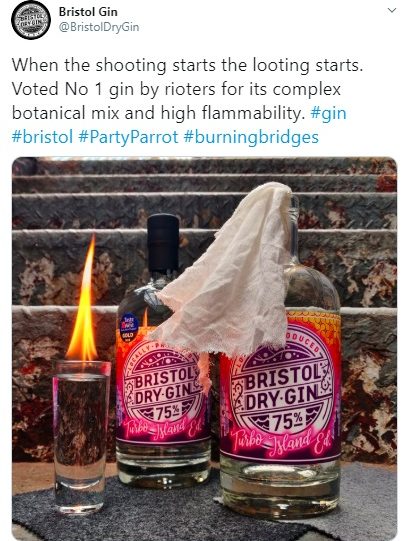Click the gold award sticker on the left bottle

[x=130, y=326]
